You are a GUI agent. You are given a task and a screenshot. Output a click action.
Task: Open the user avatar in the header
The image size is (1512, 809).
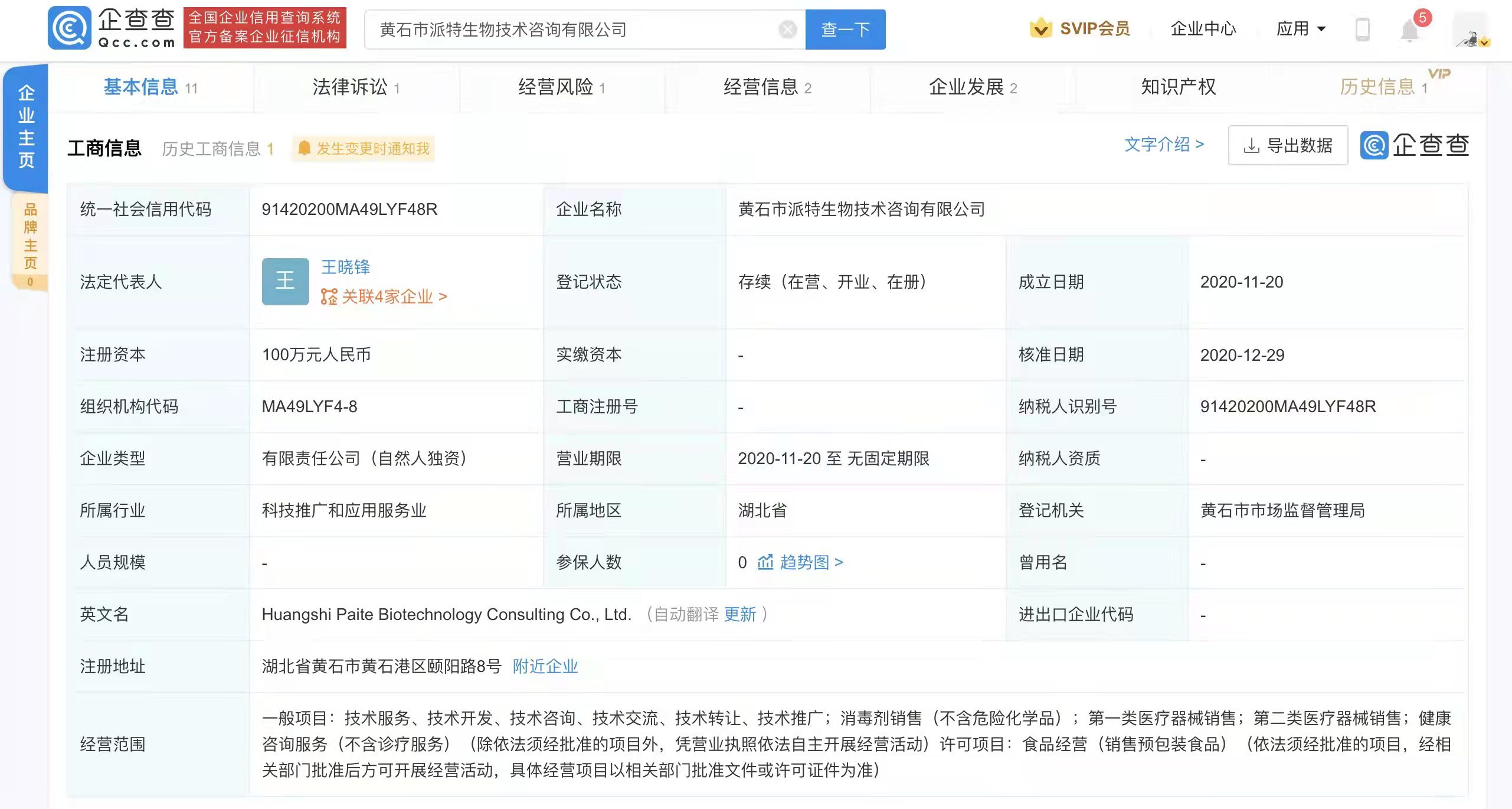(1471, 30)
